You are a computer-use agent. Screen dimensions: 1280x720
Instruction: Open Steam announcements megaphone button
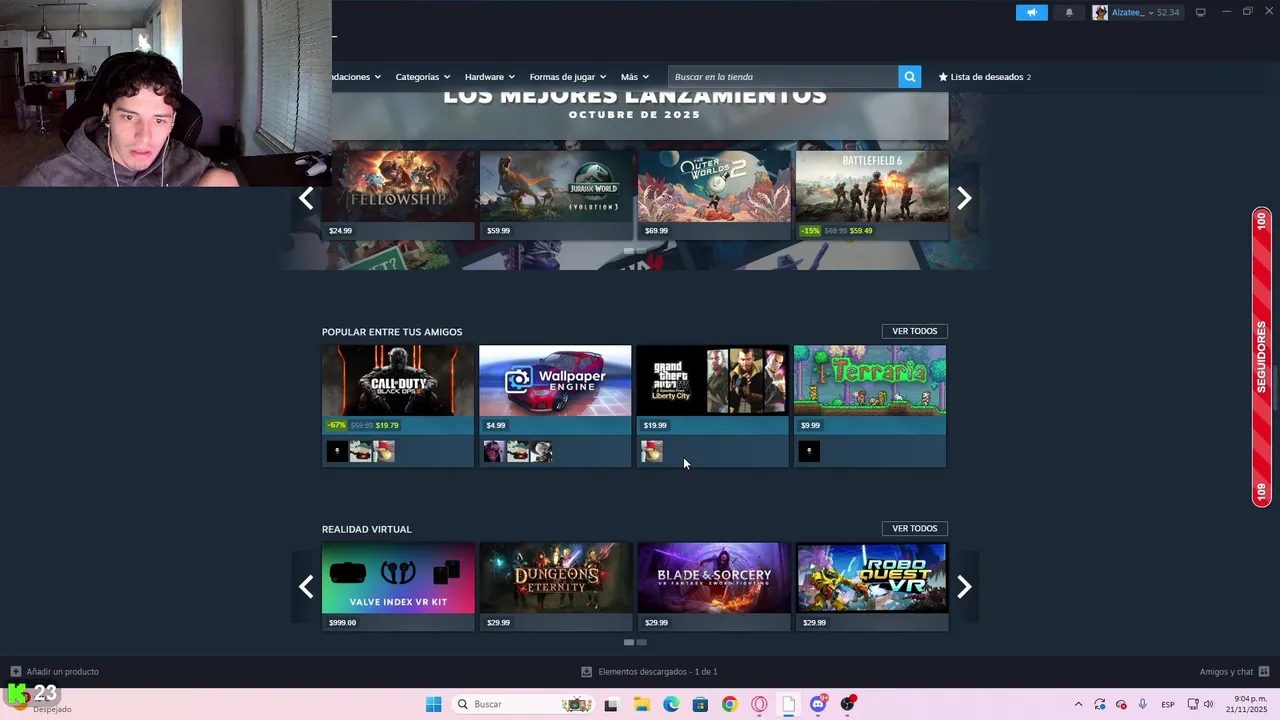pos(1032,13)
